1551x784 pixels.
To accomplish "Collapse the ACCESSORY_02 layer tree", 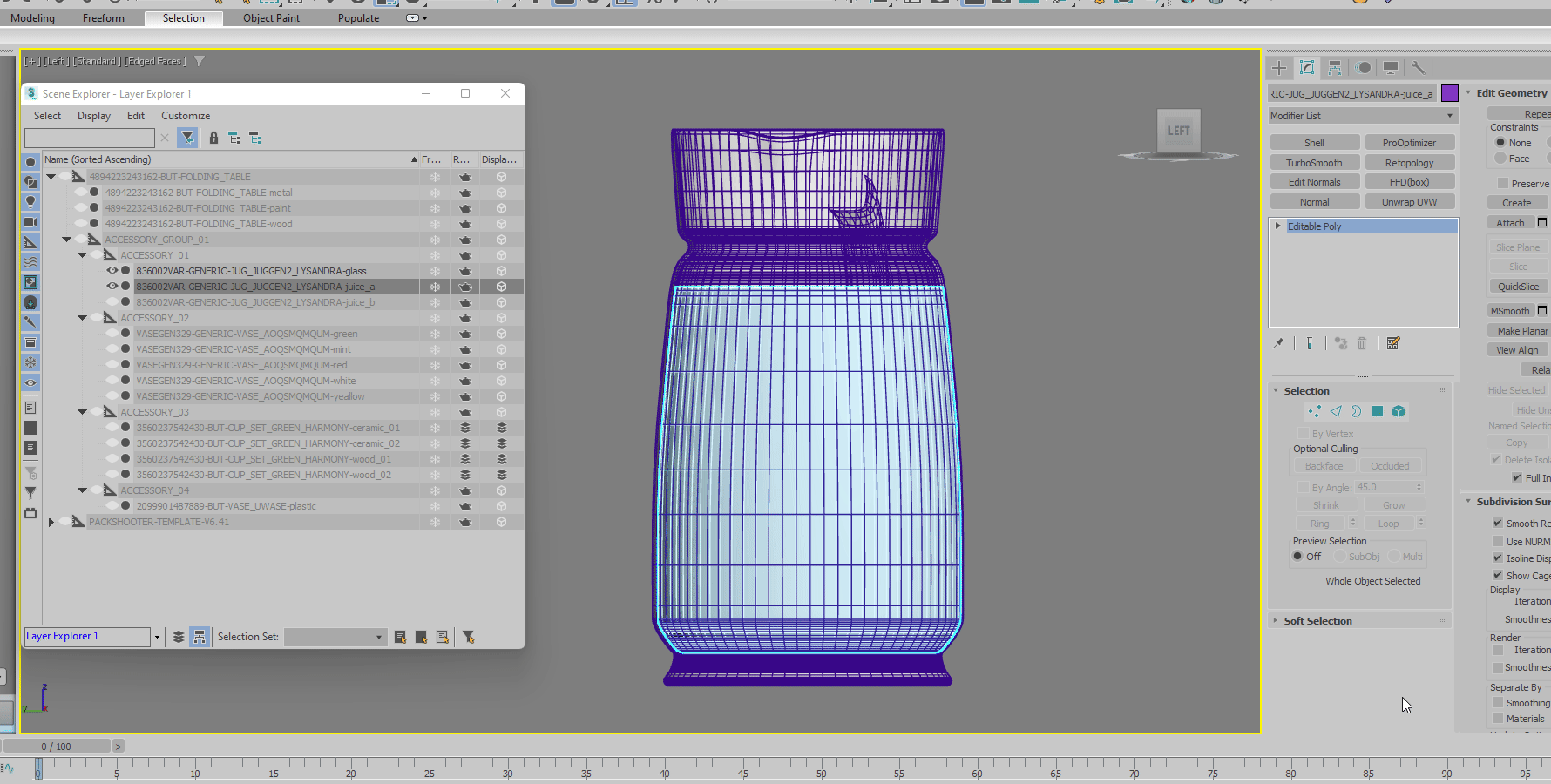I will coord(83,318).
